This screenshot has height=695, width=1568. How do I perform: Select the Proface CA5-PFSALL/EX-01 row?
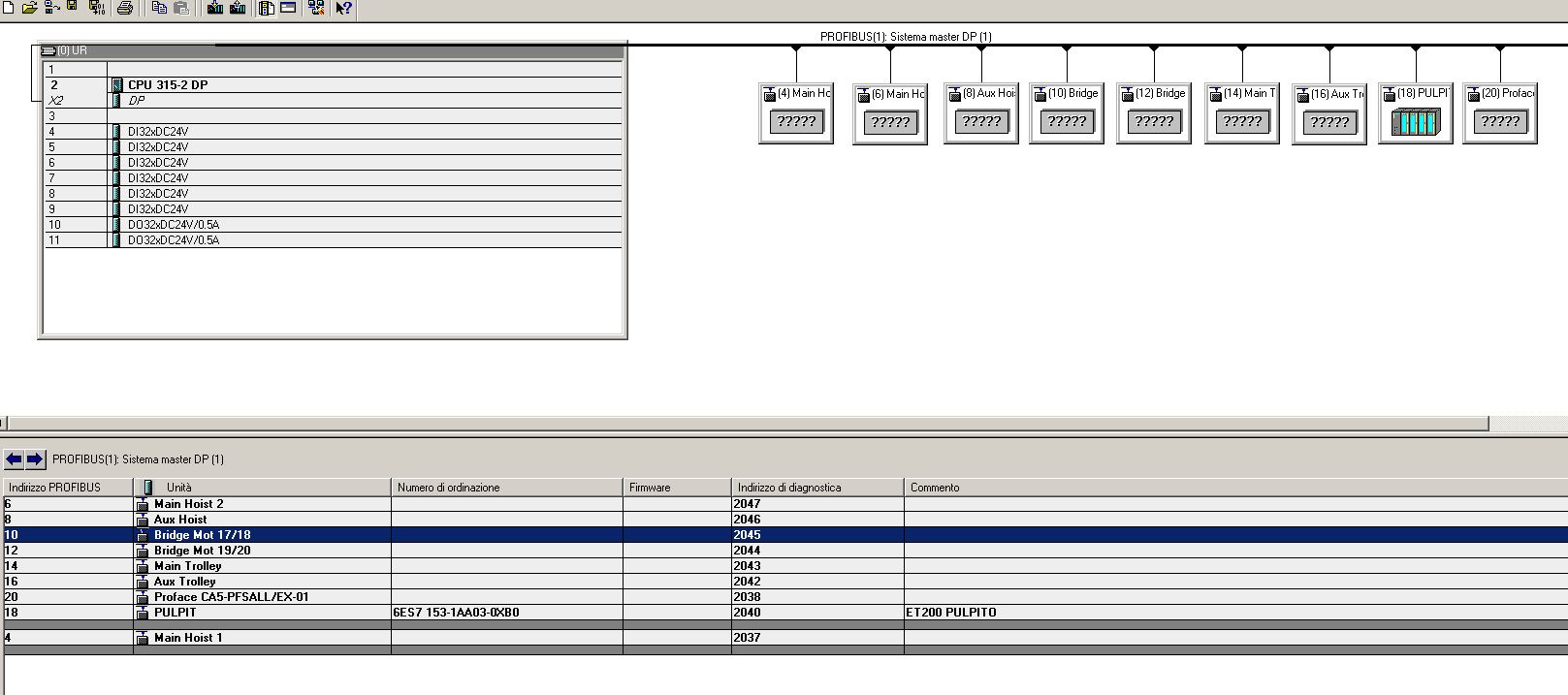click(231, 597)
